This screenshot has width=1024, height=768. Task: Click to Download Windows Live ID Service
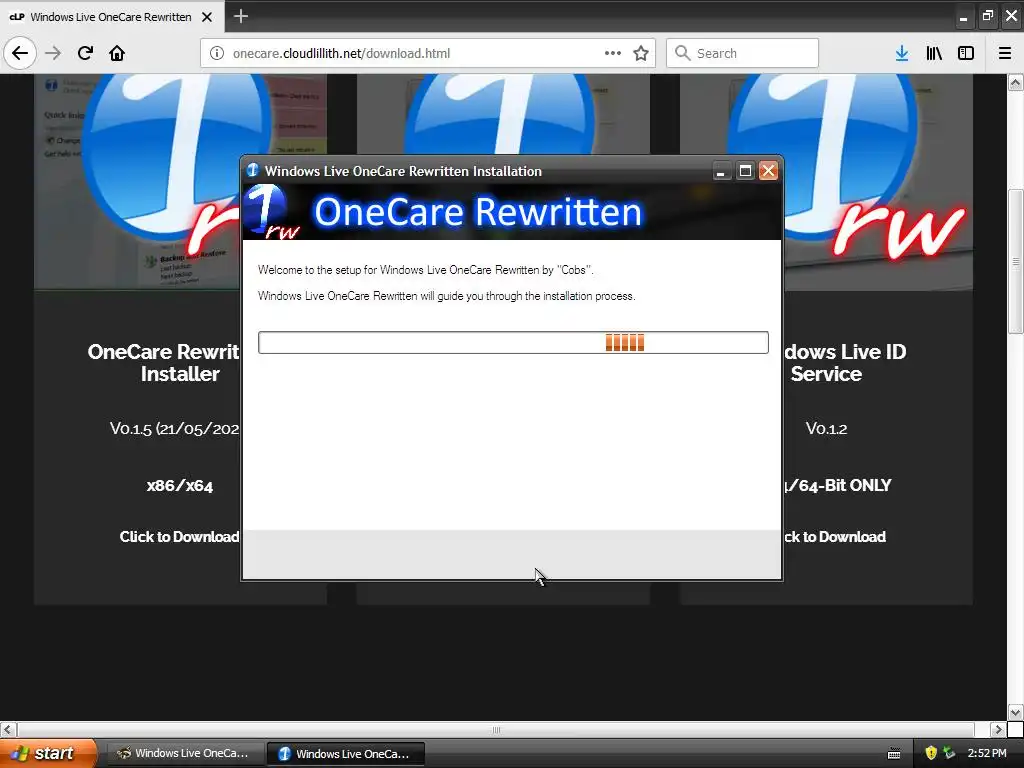point(835,537)
